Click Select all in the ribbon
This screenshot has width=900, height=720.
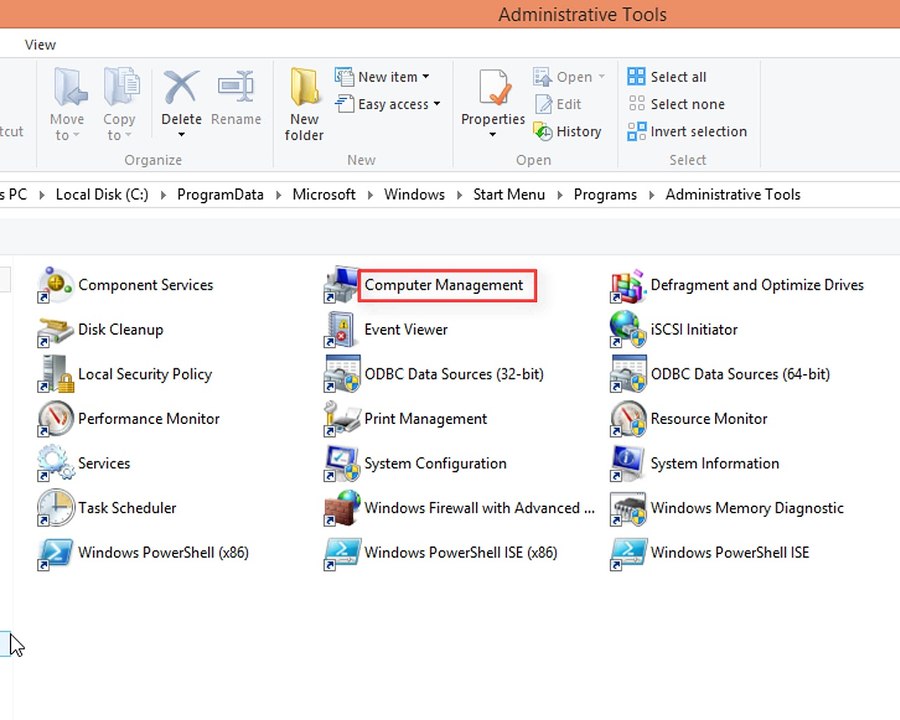667,76
